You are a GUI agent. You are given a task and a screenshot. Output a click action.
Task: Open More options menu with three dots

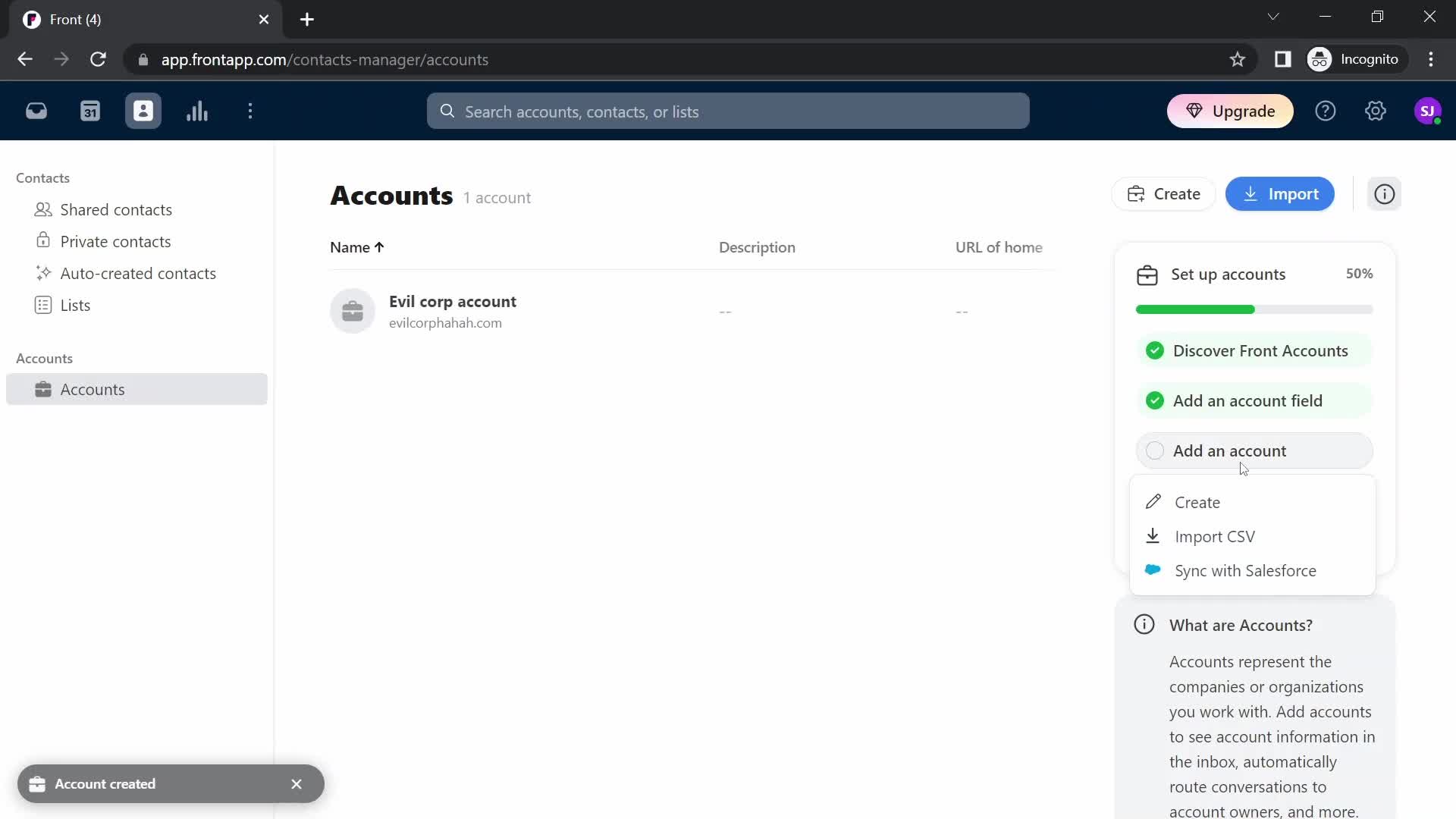click(x=250, y=111)
